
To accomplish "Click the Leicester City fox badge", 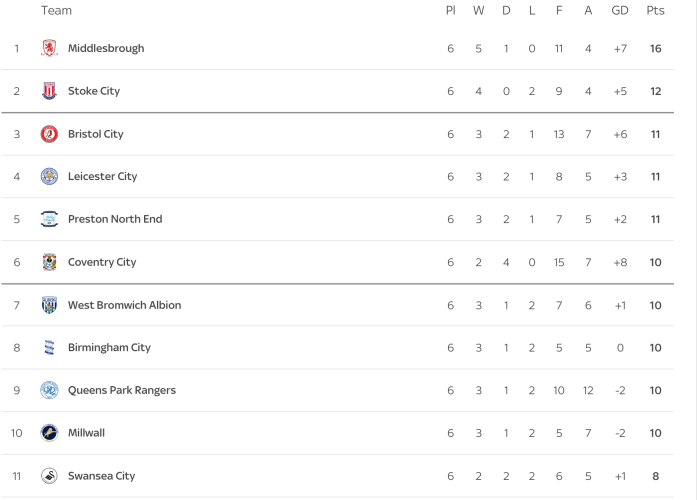I will click(x=49, y=177).
